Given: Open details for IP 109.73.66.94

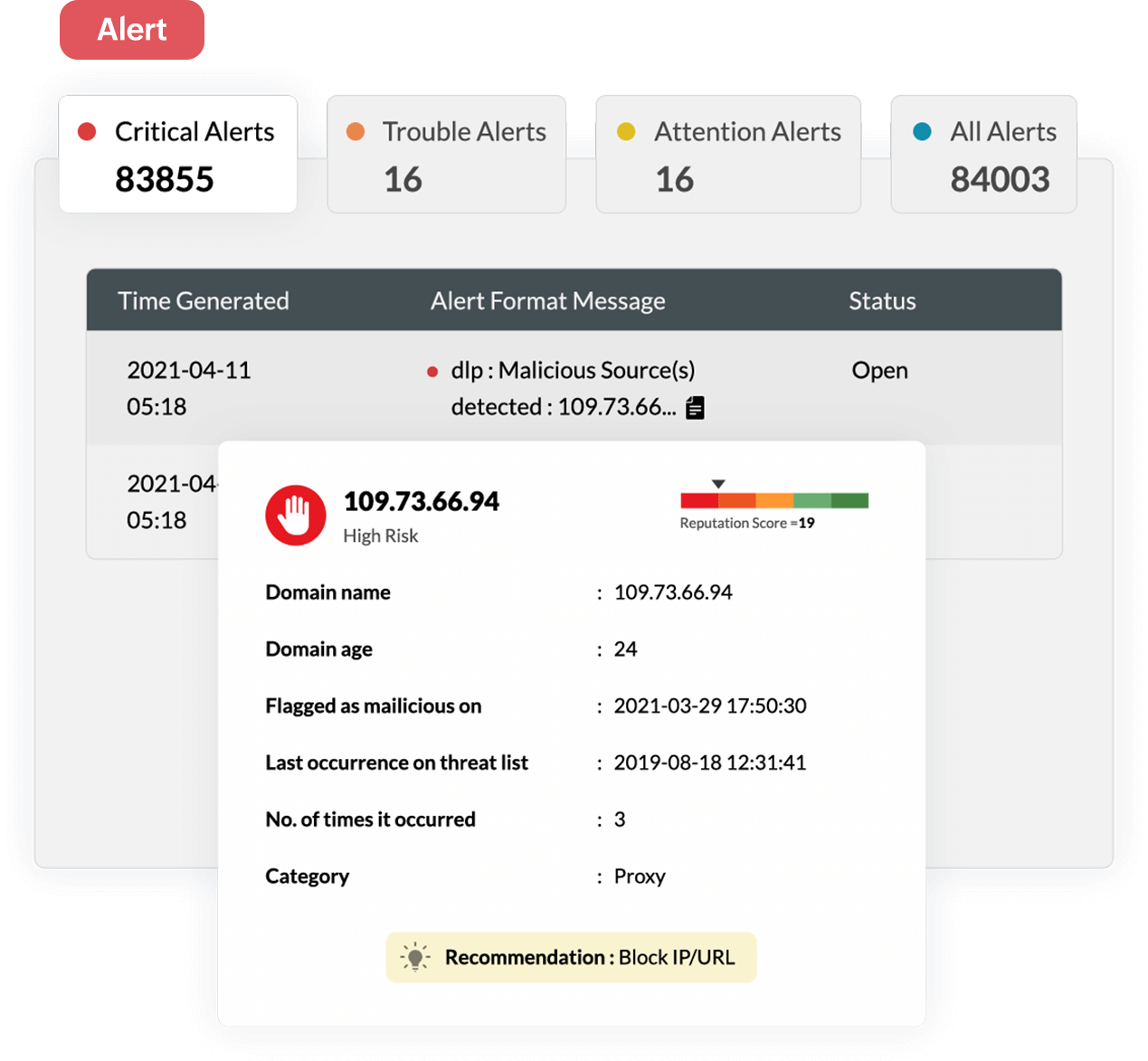Looking at the screenshot, I should [422, 501].
